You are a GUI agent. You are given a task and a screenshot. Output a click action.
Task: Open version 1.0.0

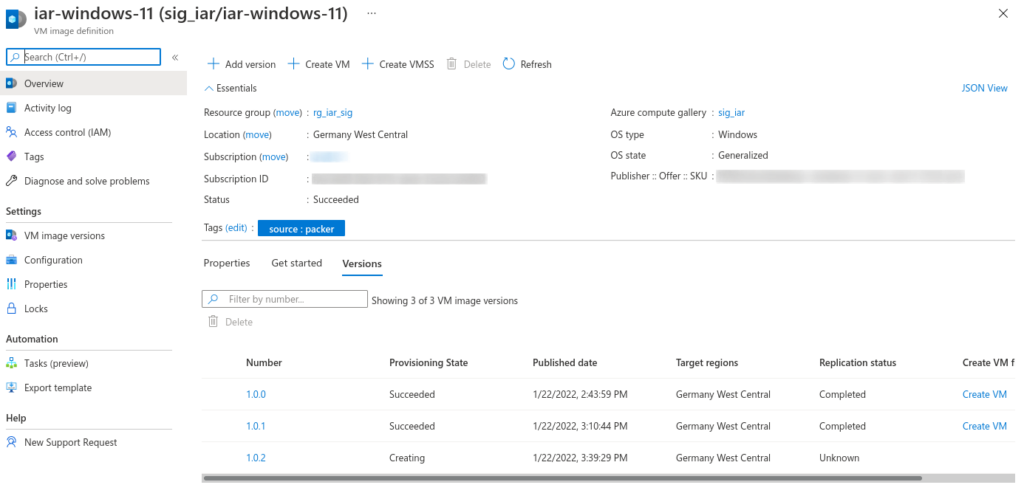pyautogui.click(x=256, y=394)
